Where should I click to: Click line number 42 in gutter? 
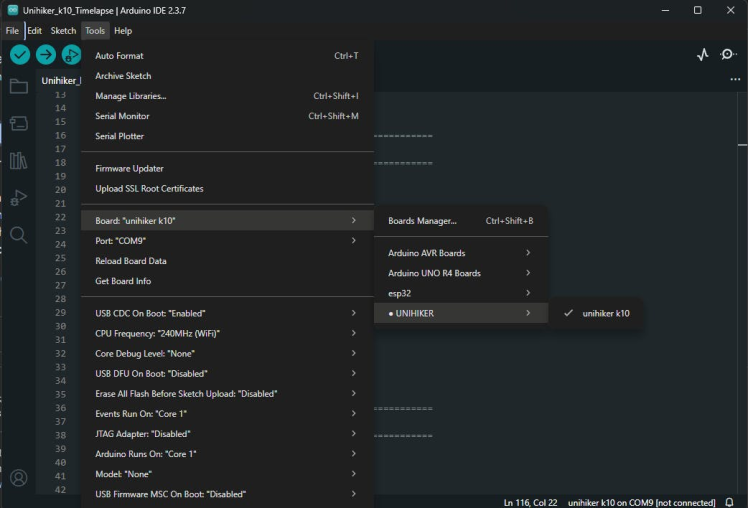click(60, 490)
